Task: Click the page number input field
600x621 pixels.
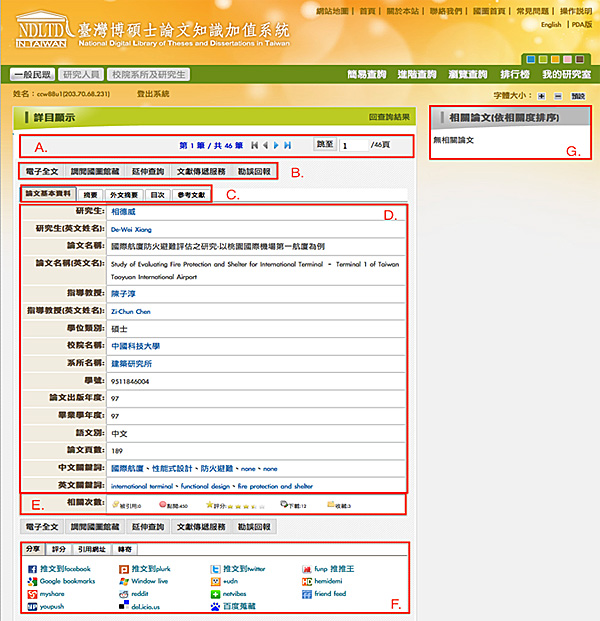Action: click(353, 145)
